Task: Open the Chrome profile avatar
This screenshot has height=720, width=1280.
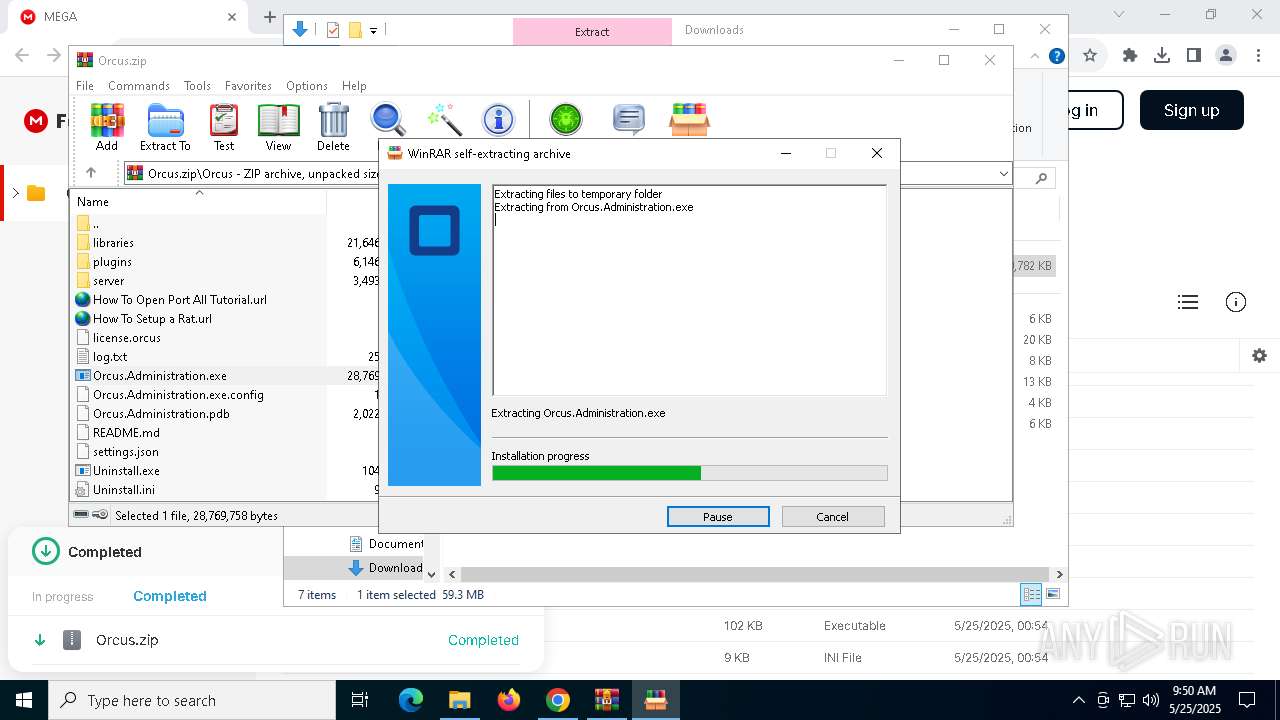Action: tap(1226, 55)
